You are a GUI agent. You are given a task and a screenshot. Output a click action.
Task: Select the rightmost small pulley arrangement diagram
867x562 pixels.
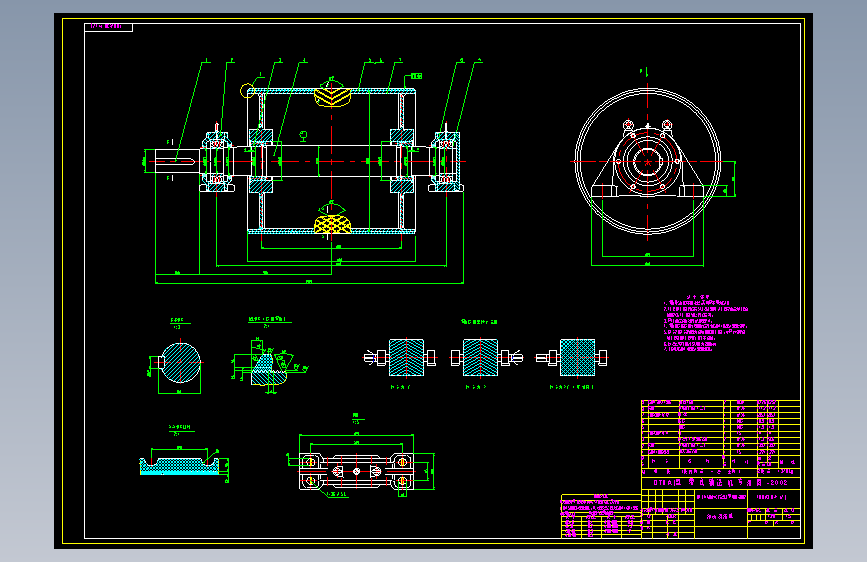tap(572, 358)
